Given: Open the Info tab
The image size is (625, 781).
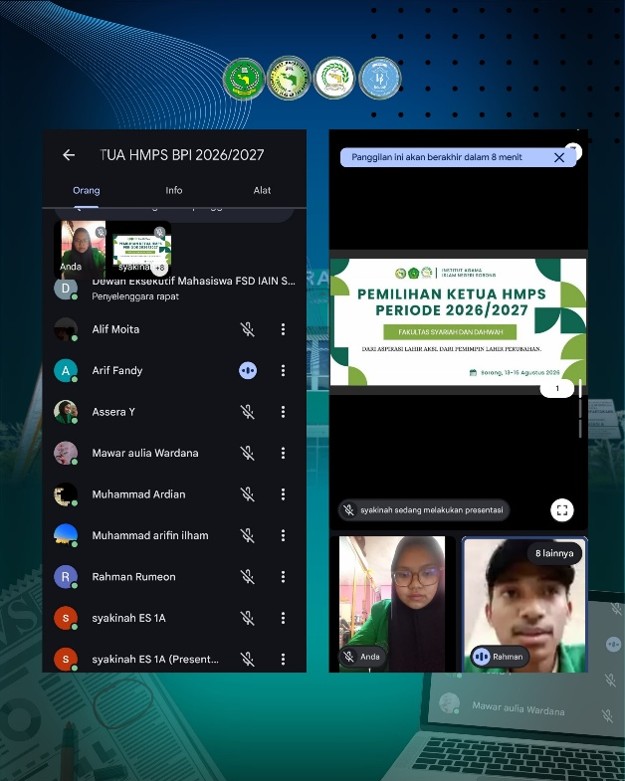Looking at the screenshot, I should click(x=174, y=190).
